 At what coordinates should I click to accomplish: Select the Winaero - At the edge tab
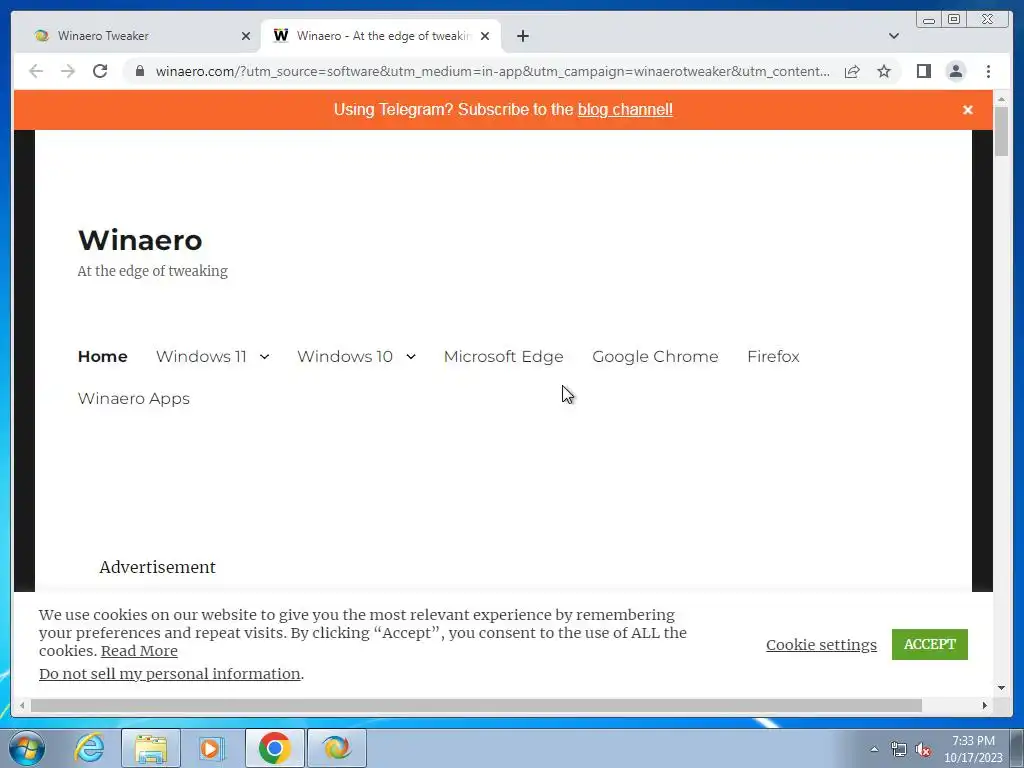[x=381, y=36]
